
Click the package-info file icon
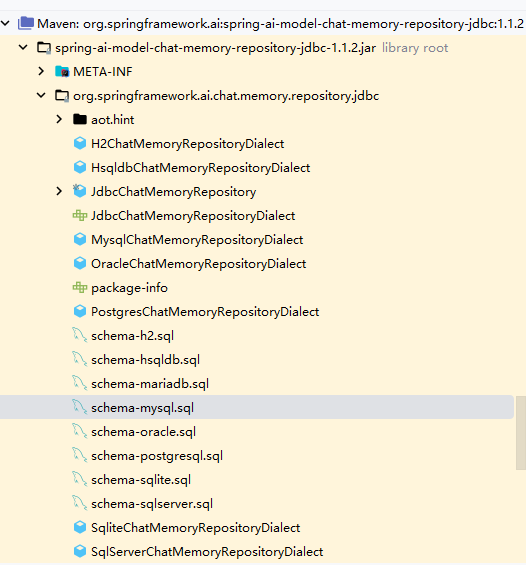coord(80,288)
